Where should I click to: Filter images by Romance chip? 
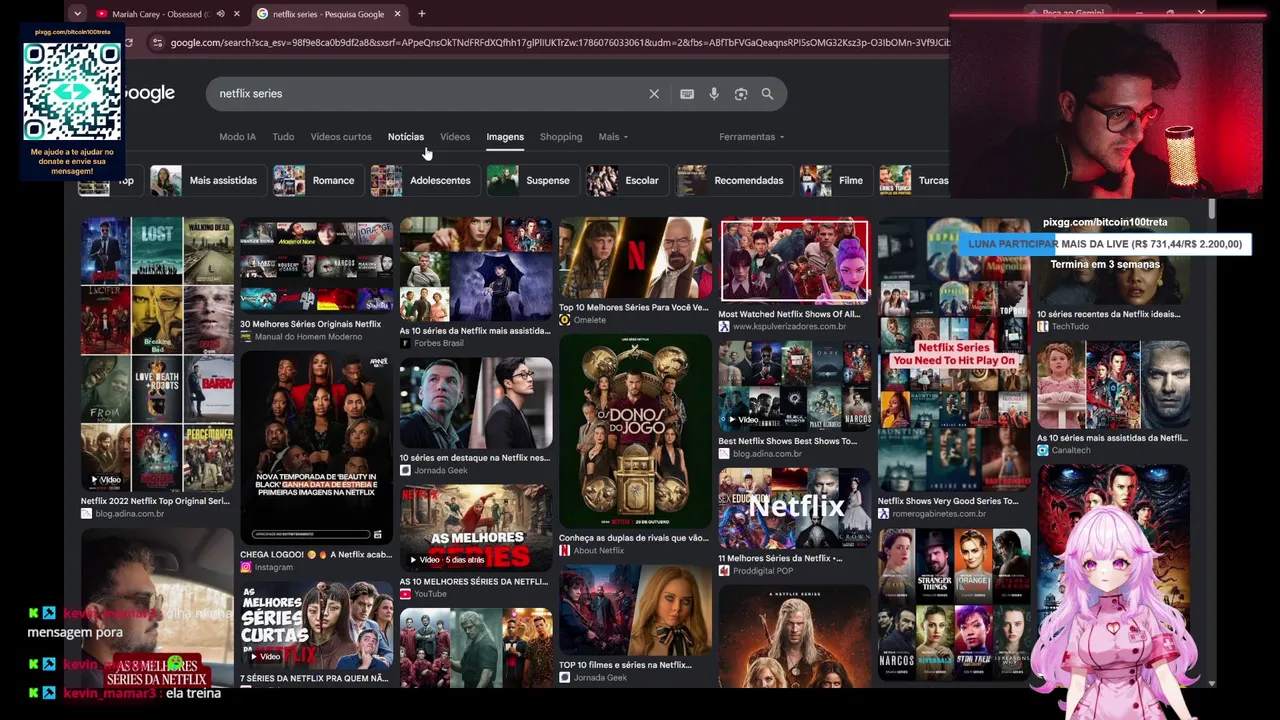coord(317,181)
